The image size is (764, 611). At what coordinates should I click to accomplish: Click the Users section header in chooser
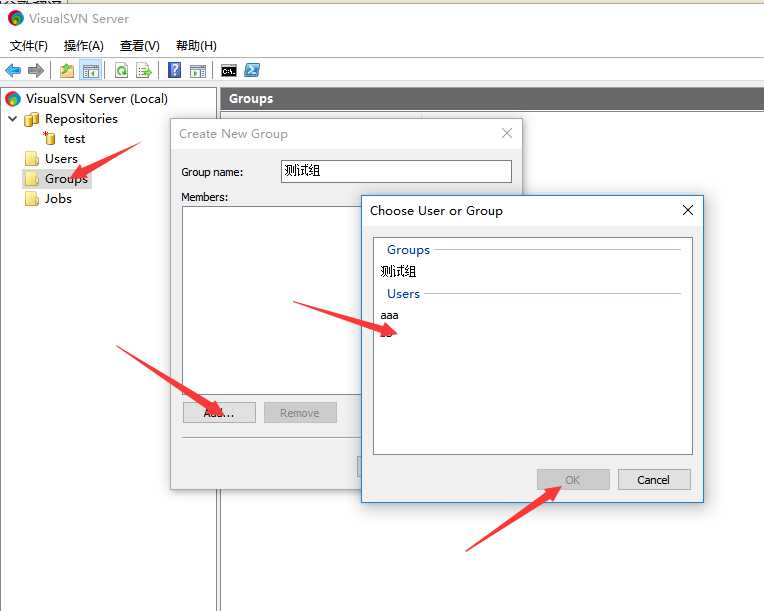click(x=403, y=294)
